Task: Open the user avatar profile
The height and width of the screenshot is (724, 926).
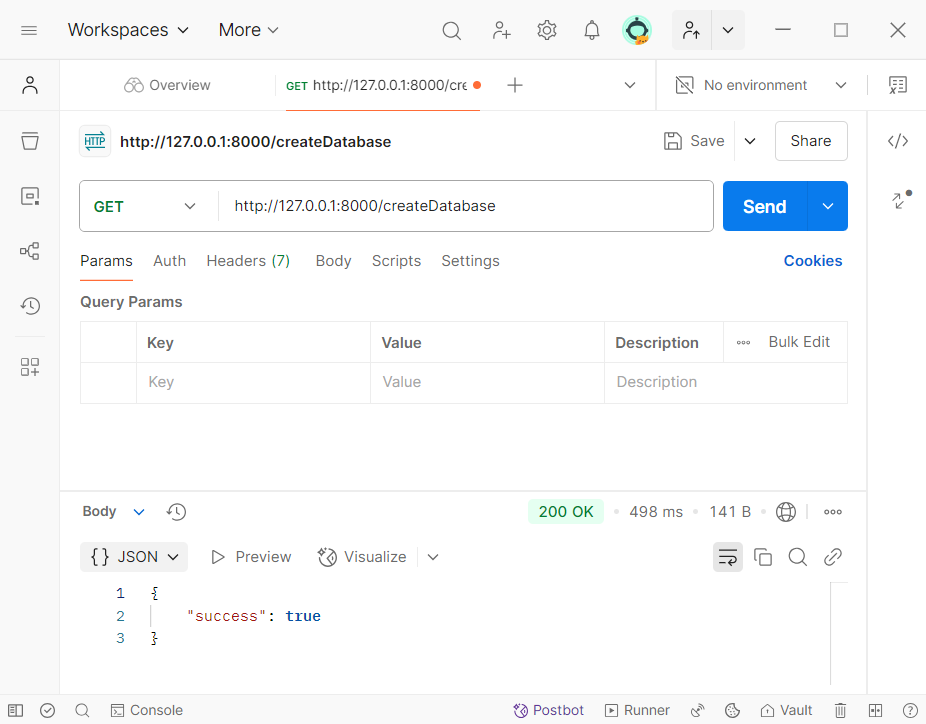Action: tap(637, 30)
